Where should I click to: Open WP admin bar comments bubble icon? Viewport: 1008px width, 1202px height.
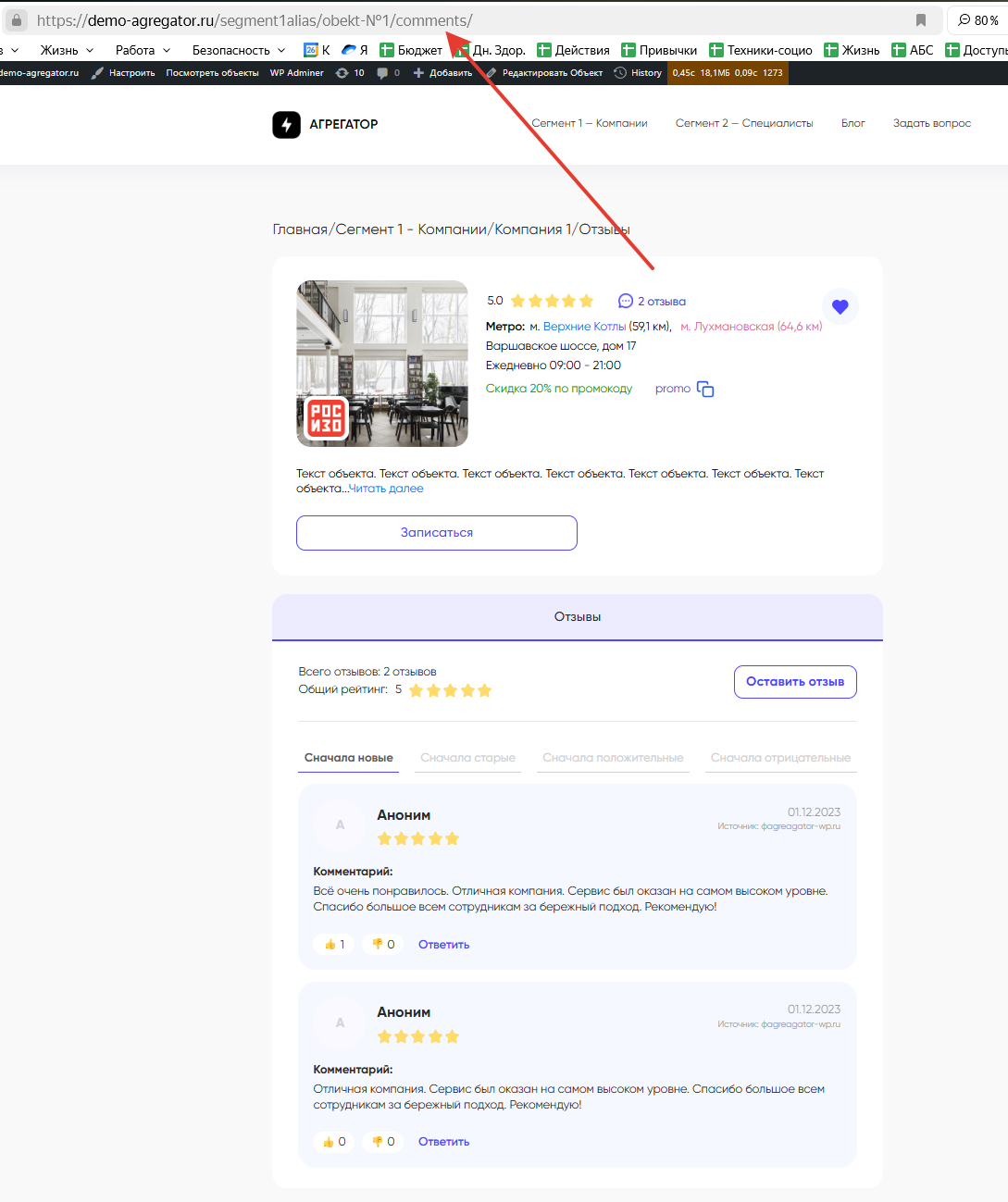383,73
